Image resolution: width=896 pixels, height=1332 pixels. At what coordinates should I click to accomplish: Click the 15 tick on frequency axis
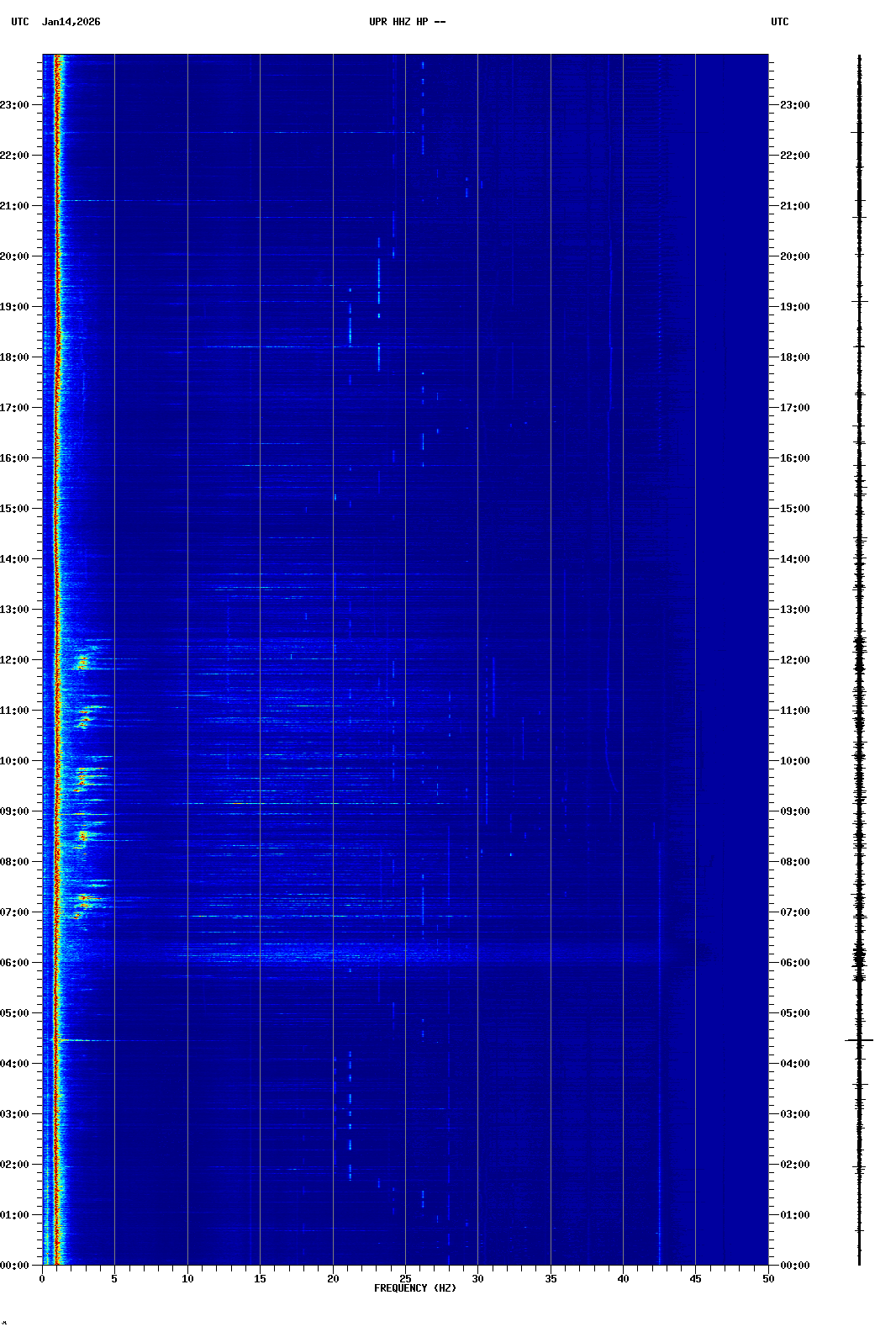click(x=260, y=1279)
